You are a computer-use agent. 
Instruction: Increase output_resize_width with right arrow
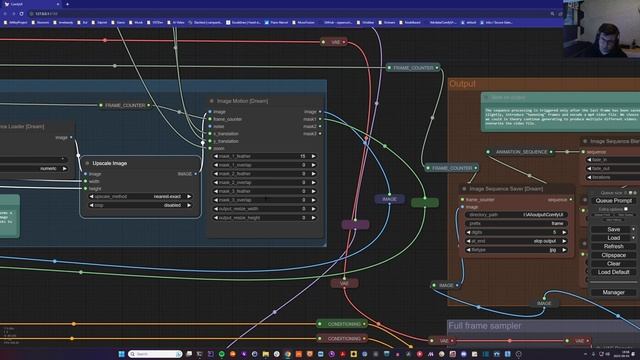coord(313,209)
